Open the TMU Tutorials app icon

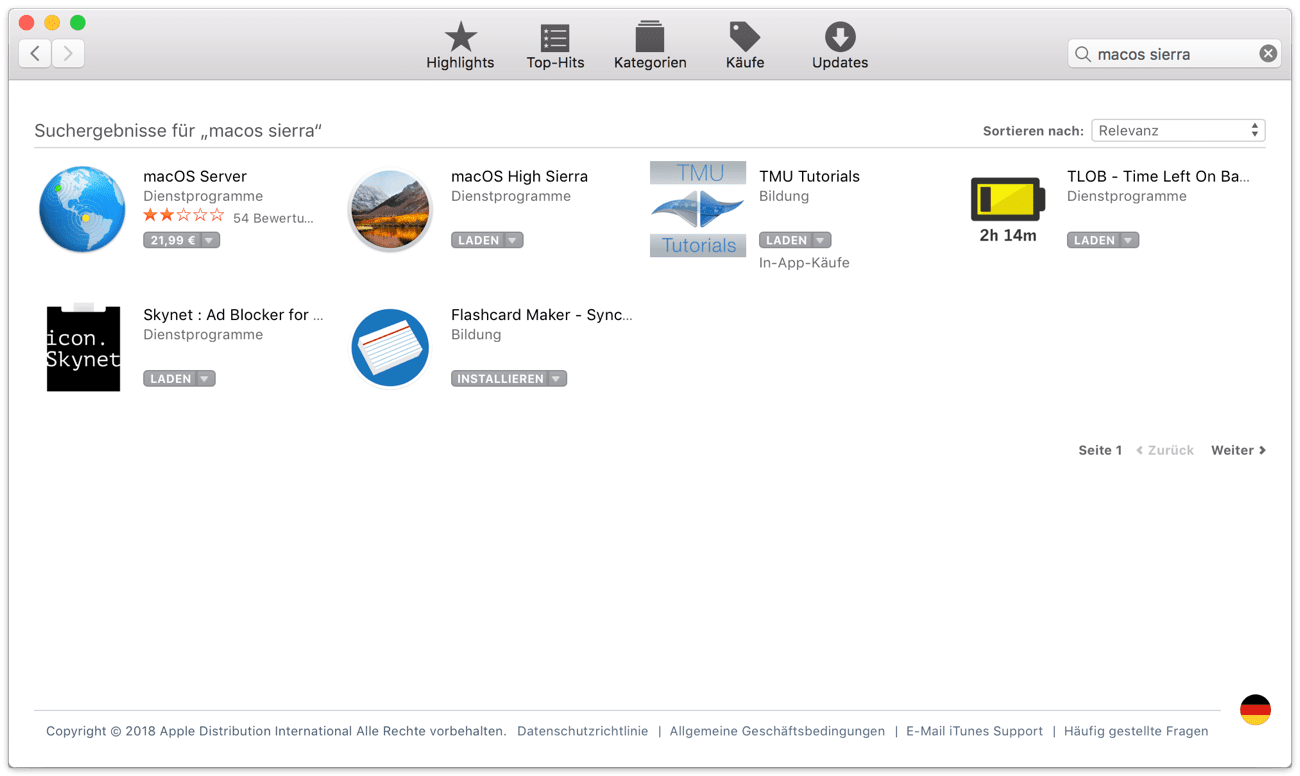click(698, 209)
